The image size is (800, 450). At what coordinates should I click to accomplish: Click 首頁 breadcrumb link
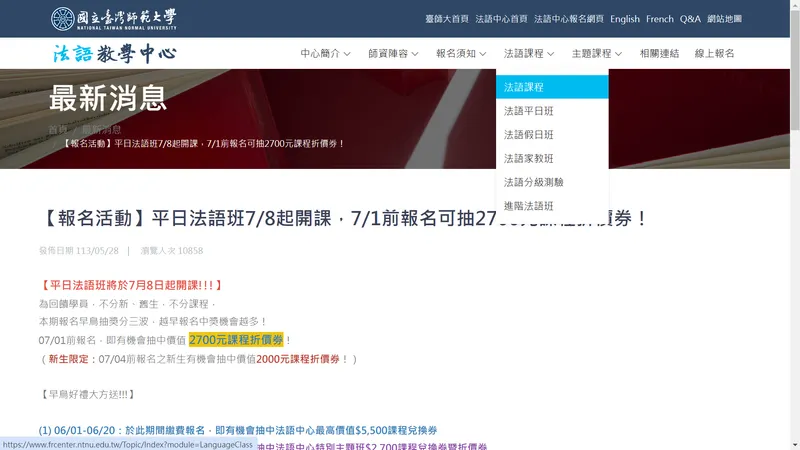pyautogui.click(x=58, y=130)
